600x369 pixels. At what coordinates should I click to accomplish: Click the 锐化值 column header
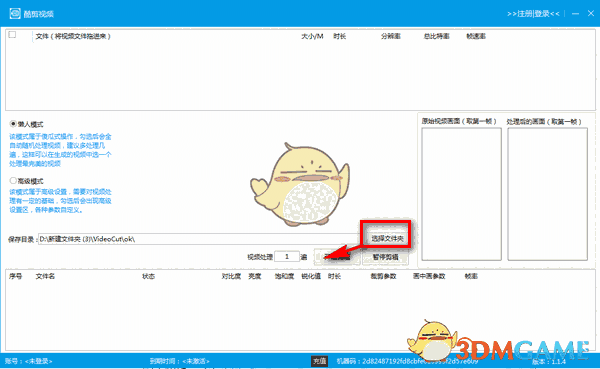click(311, 276)
